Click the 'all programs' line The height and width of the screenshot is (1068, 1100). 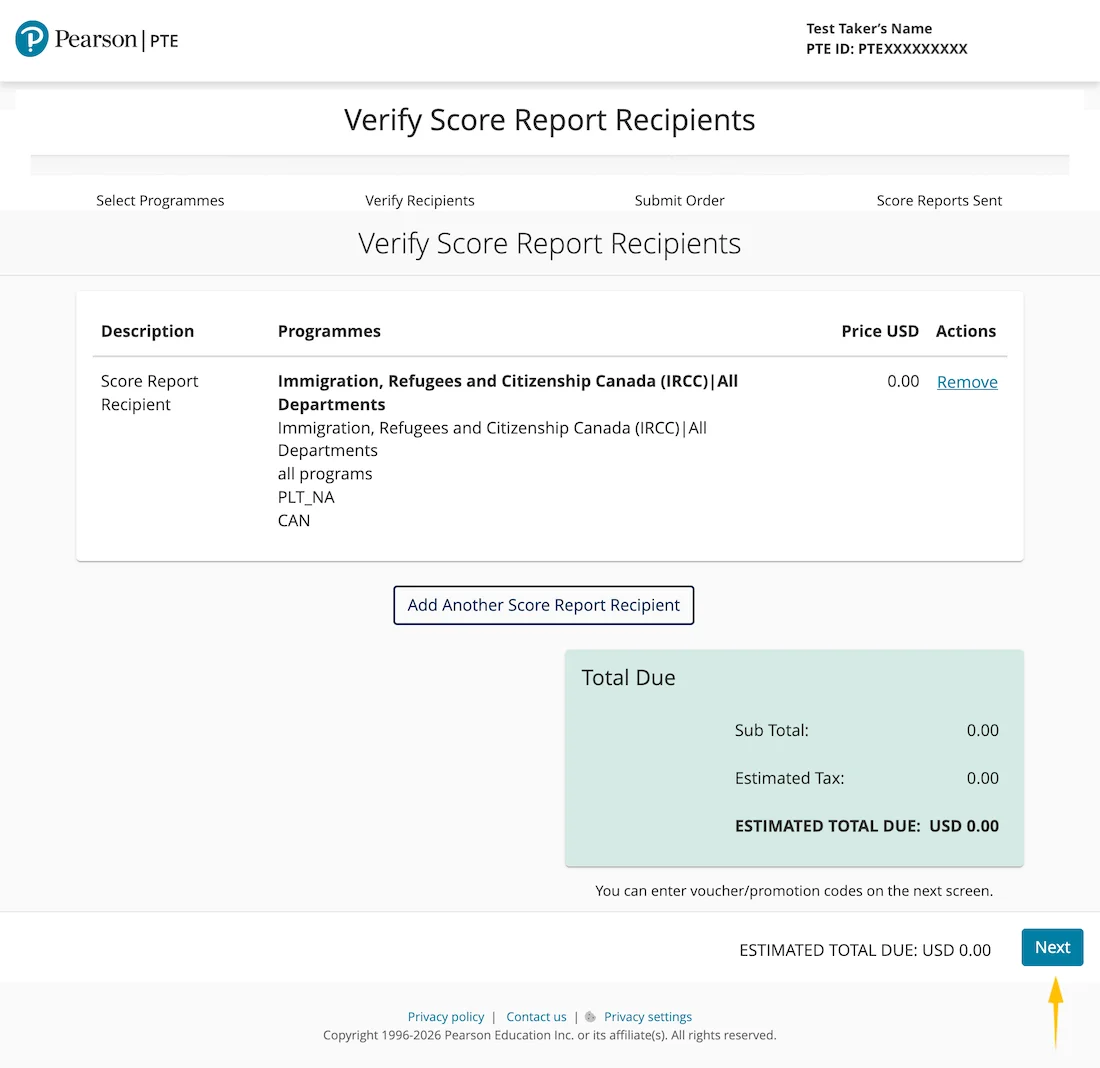point(325,474)
